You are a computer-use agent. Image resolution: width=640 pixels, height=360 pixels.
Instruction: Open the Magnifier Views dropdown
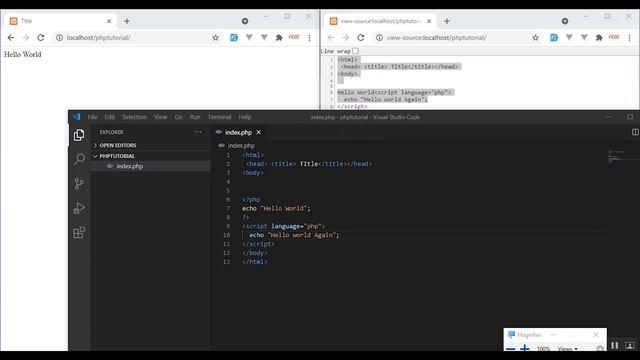pos(567,349)
